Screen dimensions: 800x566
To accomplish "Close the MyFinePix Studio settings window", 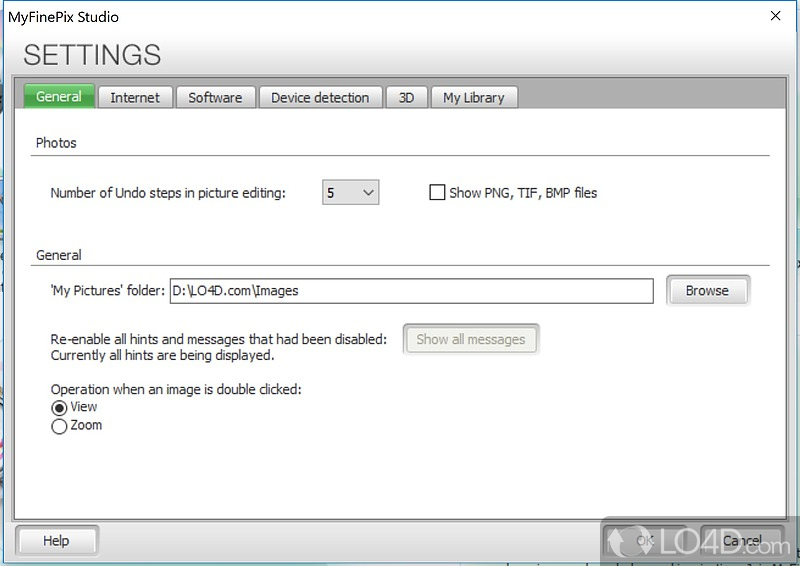I will tap(776, 16).
